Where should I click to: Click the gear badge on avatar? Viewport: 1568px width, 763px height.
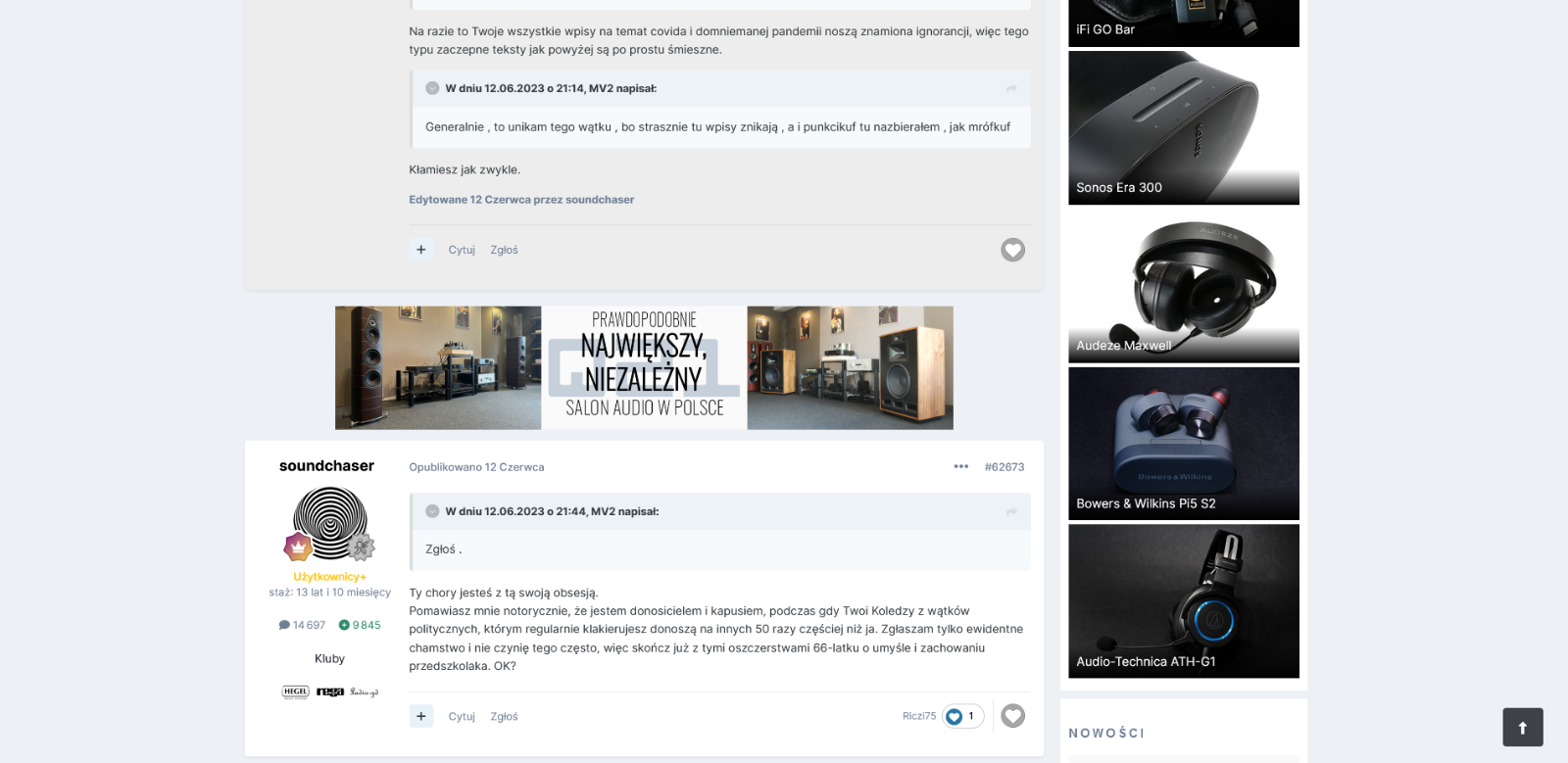[x=362, y=547]
